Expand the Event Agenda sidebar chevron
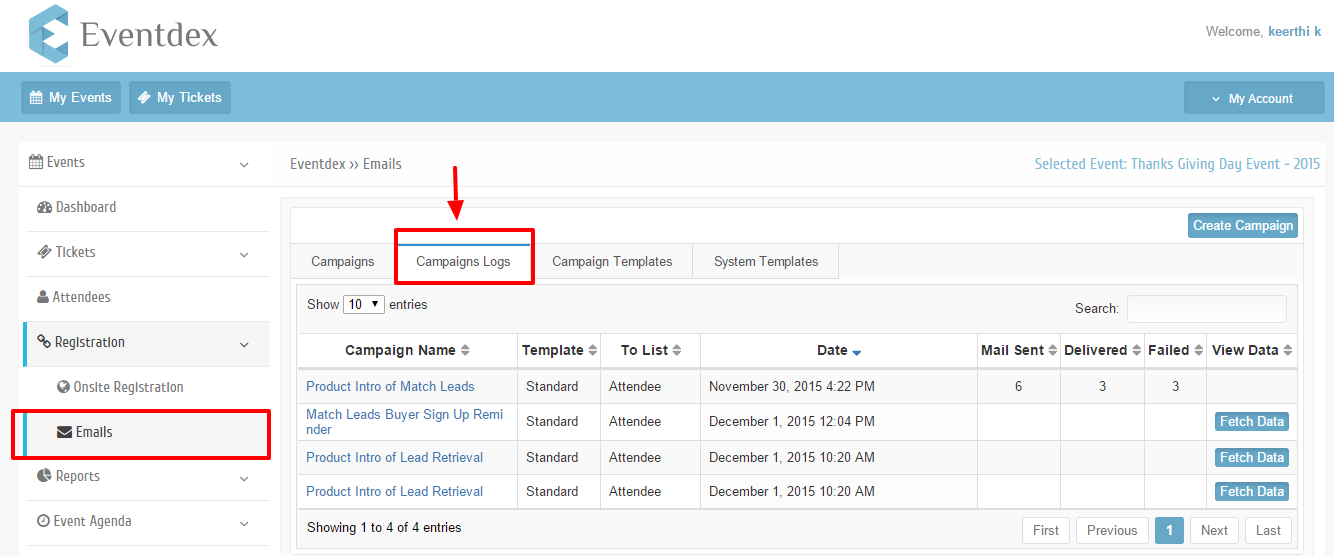Viewport: 1334px width, 556px height. (245, 523)
